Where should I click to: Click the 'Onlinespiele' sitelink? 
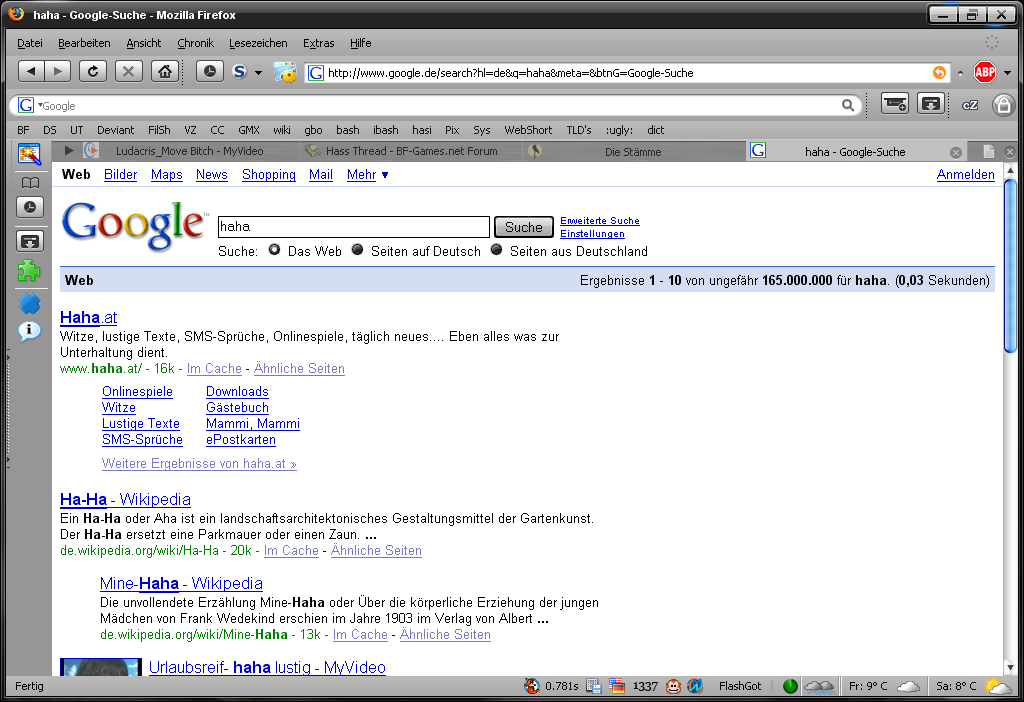(137, 391)
